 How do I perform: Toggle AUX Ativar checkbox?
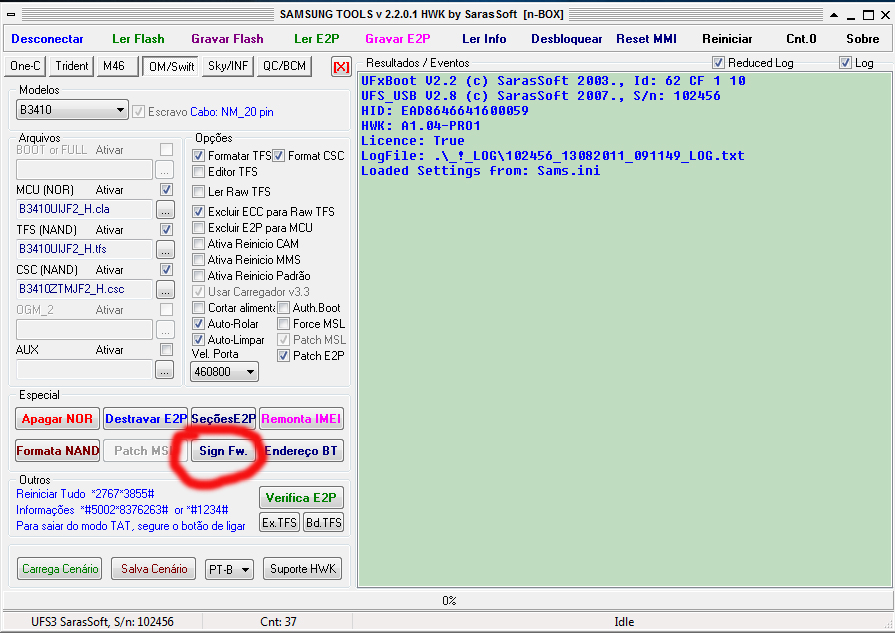pos(166,349)
